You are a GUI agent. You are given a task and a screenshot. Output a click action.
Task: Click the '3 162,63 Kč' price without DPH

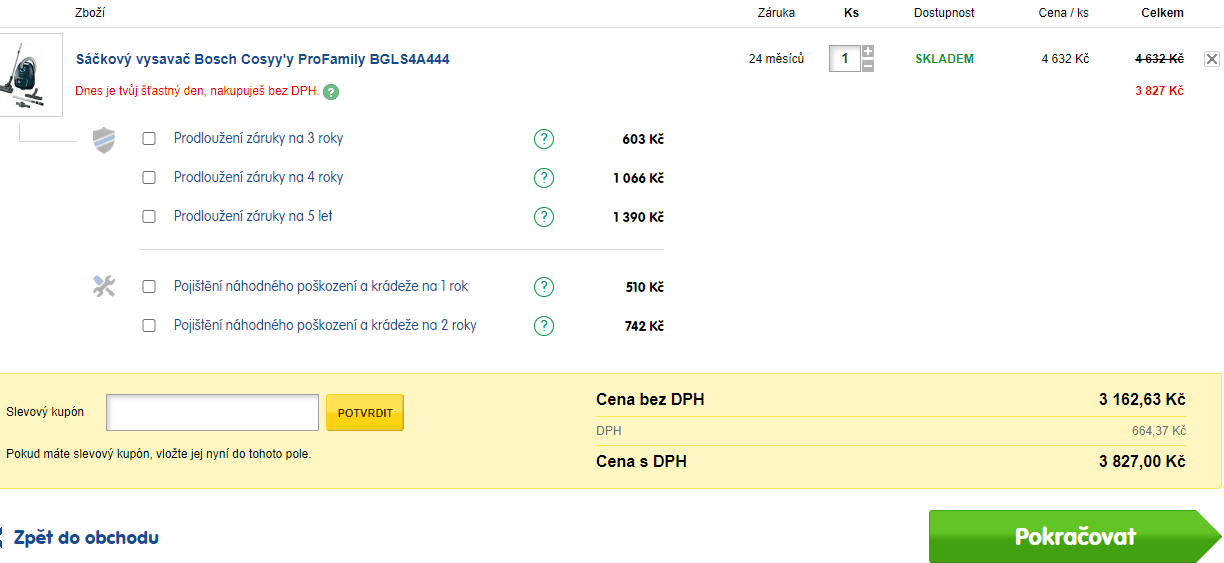click(1142, 400)
